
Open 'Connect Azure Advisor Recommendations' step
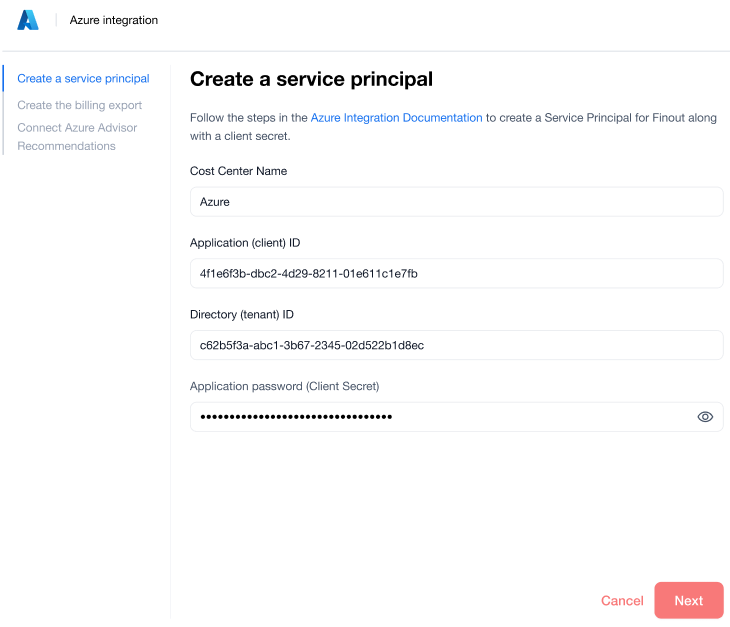point(77,137)
